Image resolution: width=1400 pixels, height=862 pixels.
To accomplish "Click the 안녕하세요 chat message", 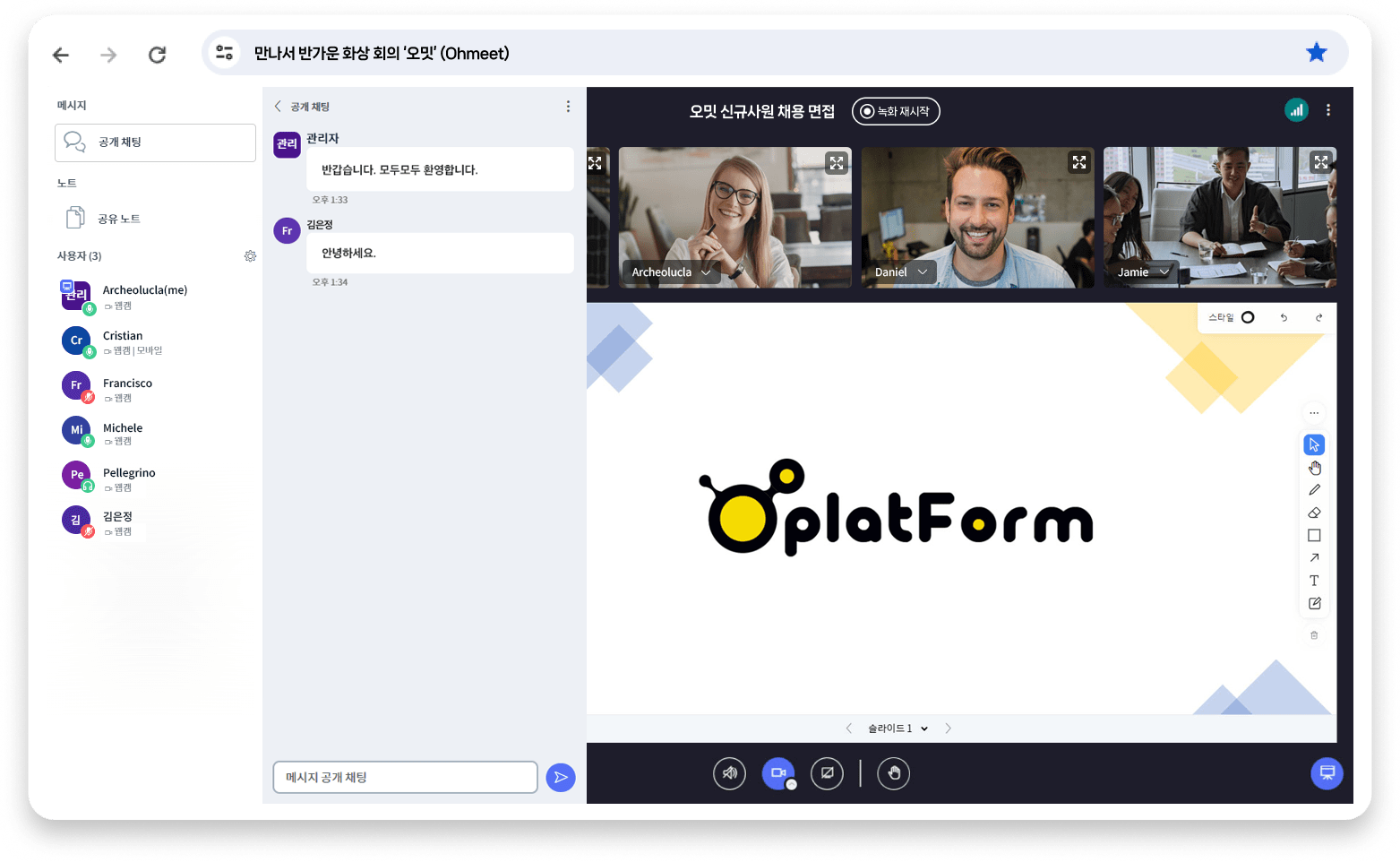I will tap(440, 254).
